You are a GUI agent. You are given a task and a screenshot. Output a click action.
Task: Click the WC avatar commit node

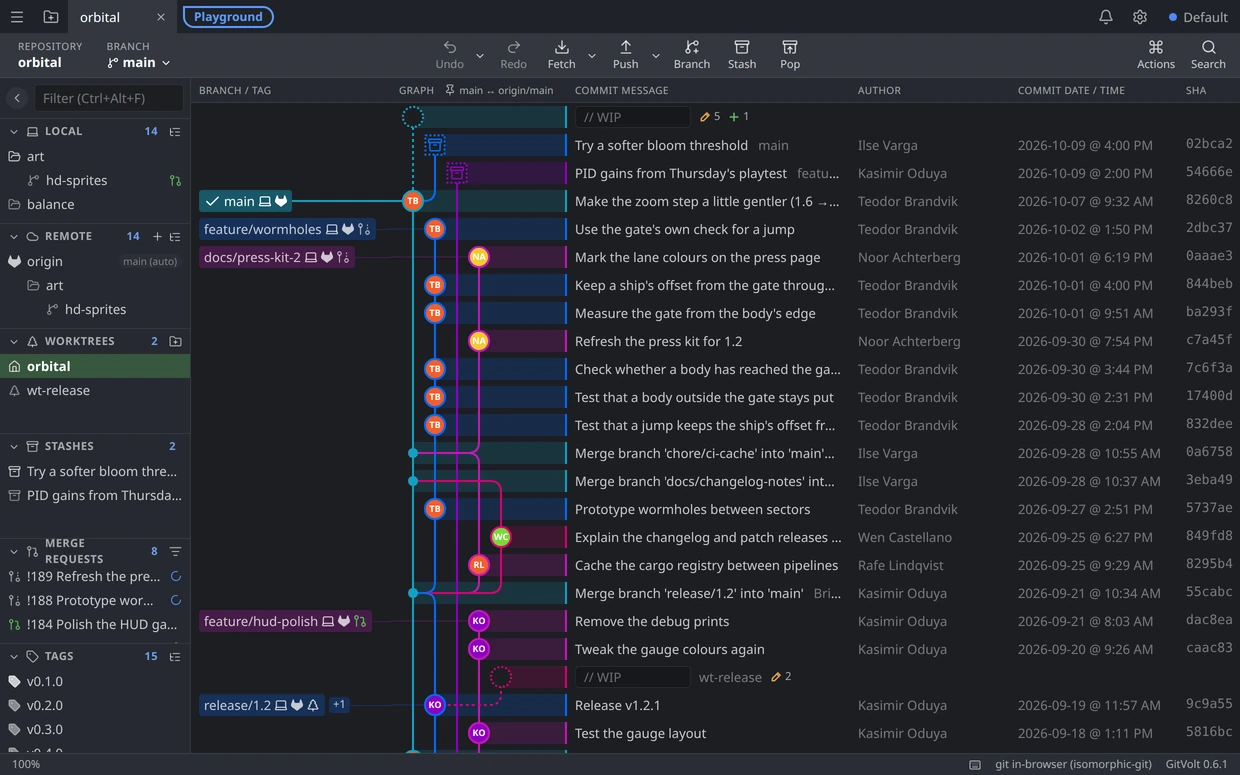(501, 537)
